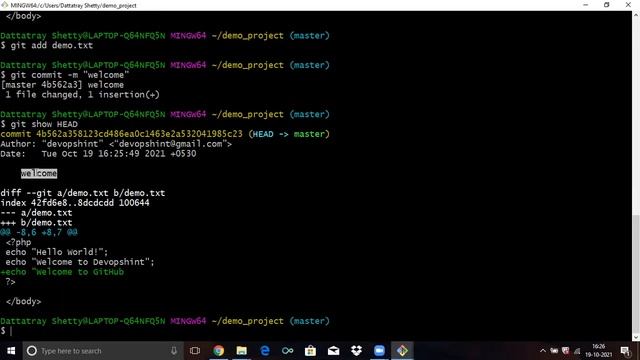
Task: Click the Date 'Tue Oct 19 16:25:49' line
Action: 98,153
